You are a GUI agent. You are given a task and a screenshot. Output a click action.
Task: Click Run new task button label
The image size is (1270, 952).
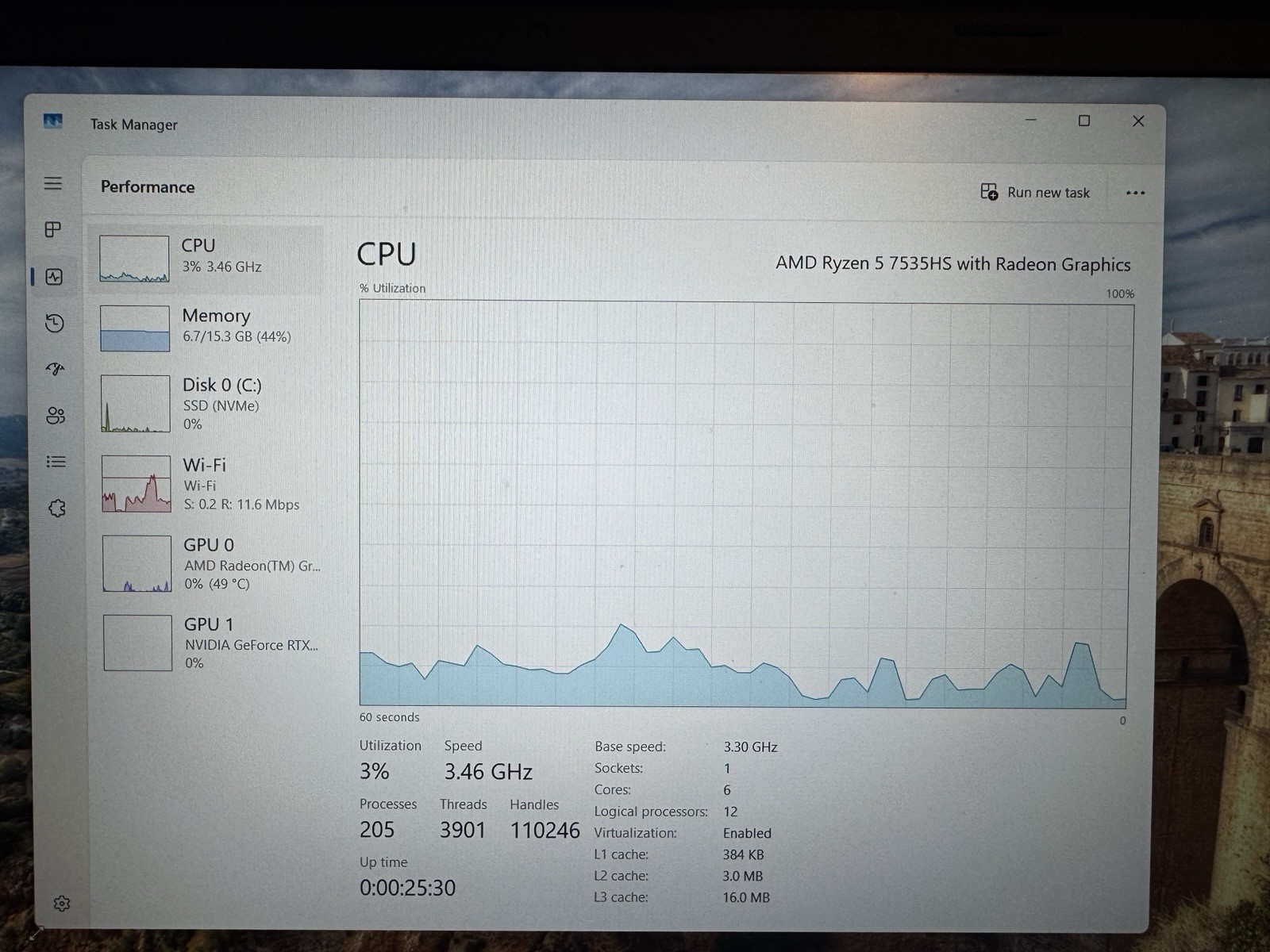click(x=1049, y=193)
